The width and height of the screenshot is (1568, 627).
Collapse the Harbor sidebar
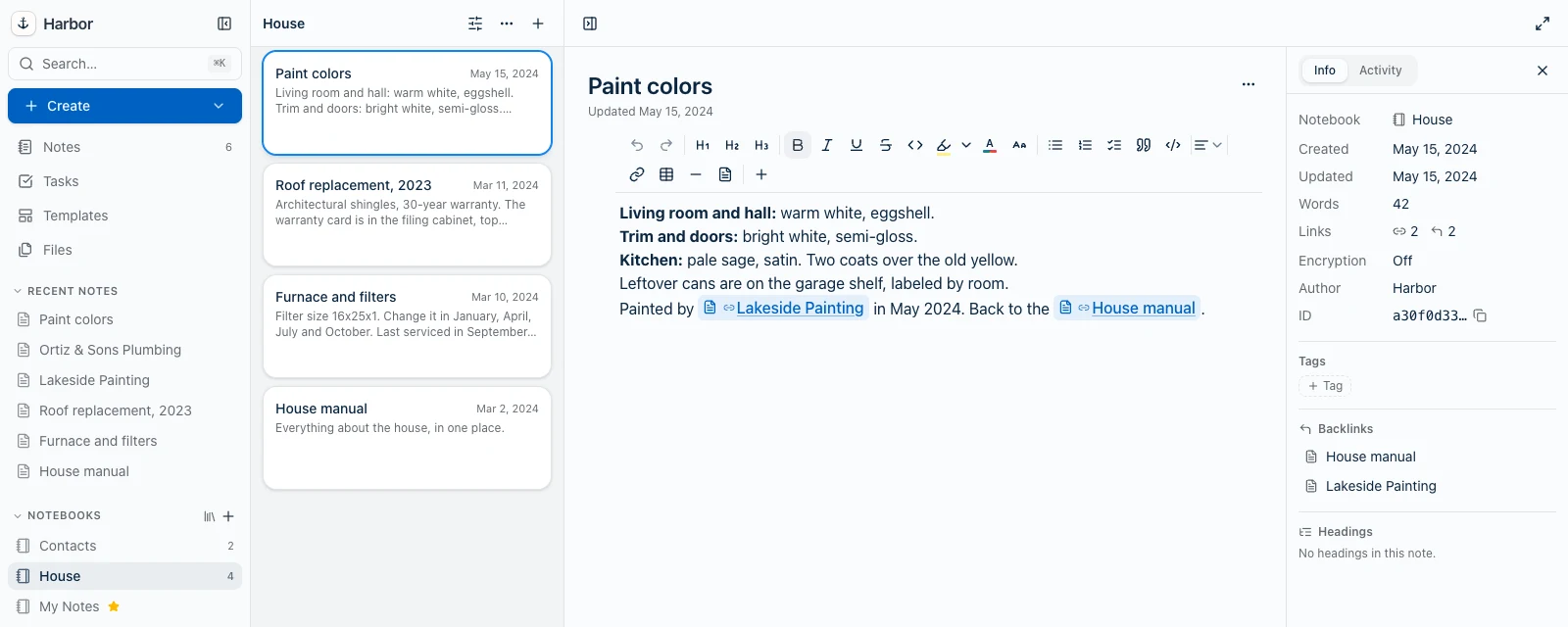pyautogui.click(x=224, y=24)
